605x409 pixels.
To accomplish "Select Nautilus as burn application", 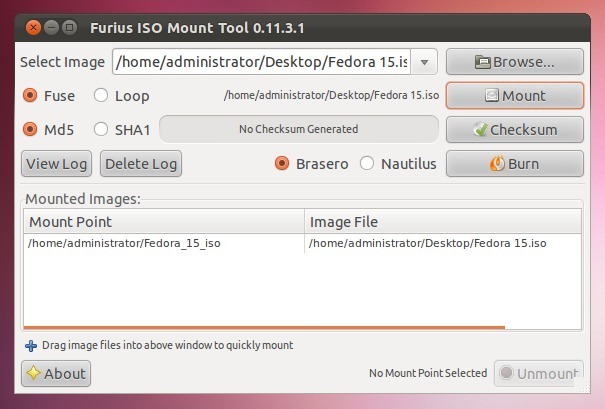I will (x=367, y=163).
